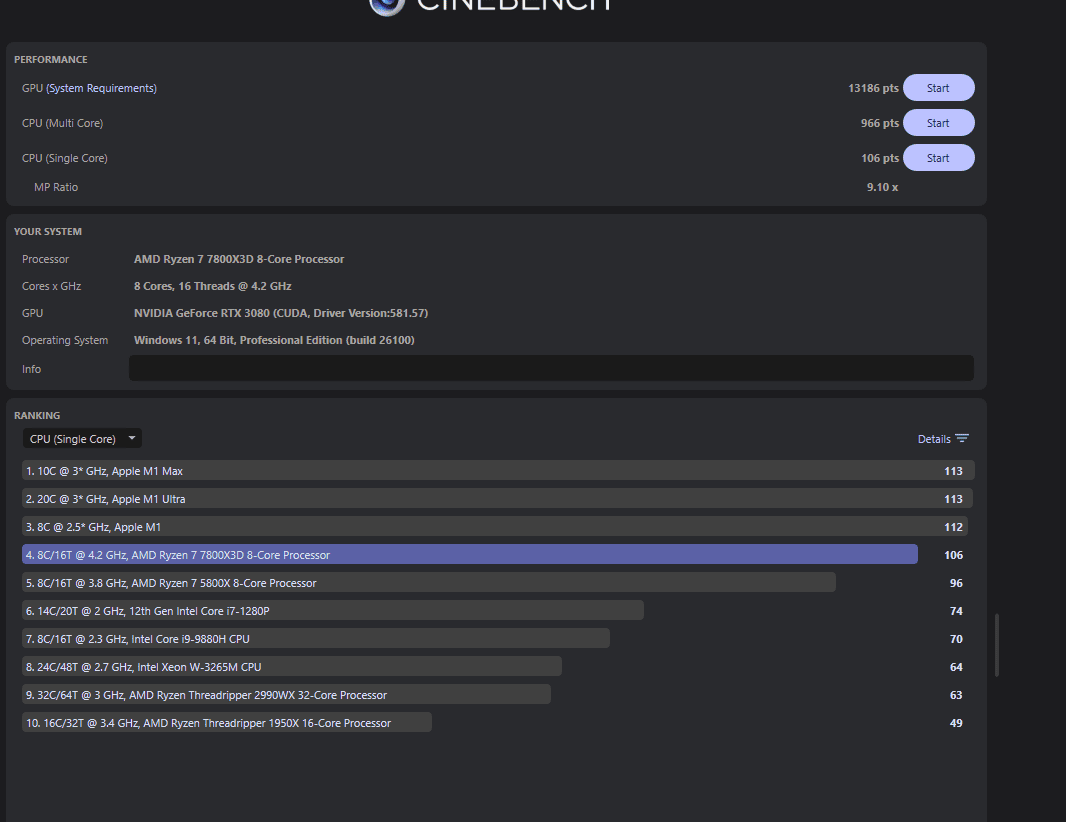Click the ranking score 113 of M1 Max
The image size is (1066, 822).
click(x=953, y=471)
